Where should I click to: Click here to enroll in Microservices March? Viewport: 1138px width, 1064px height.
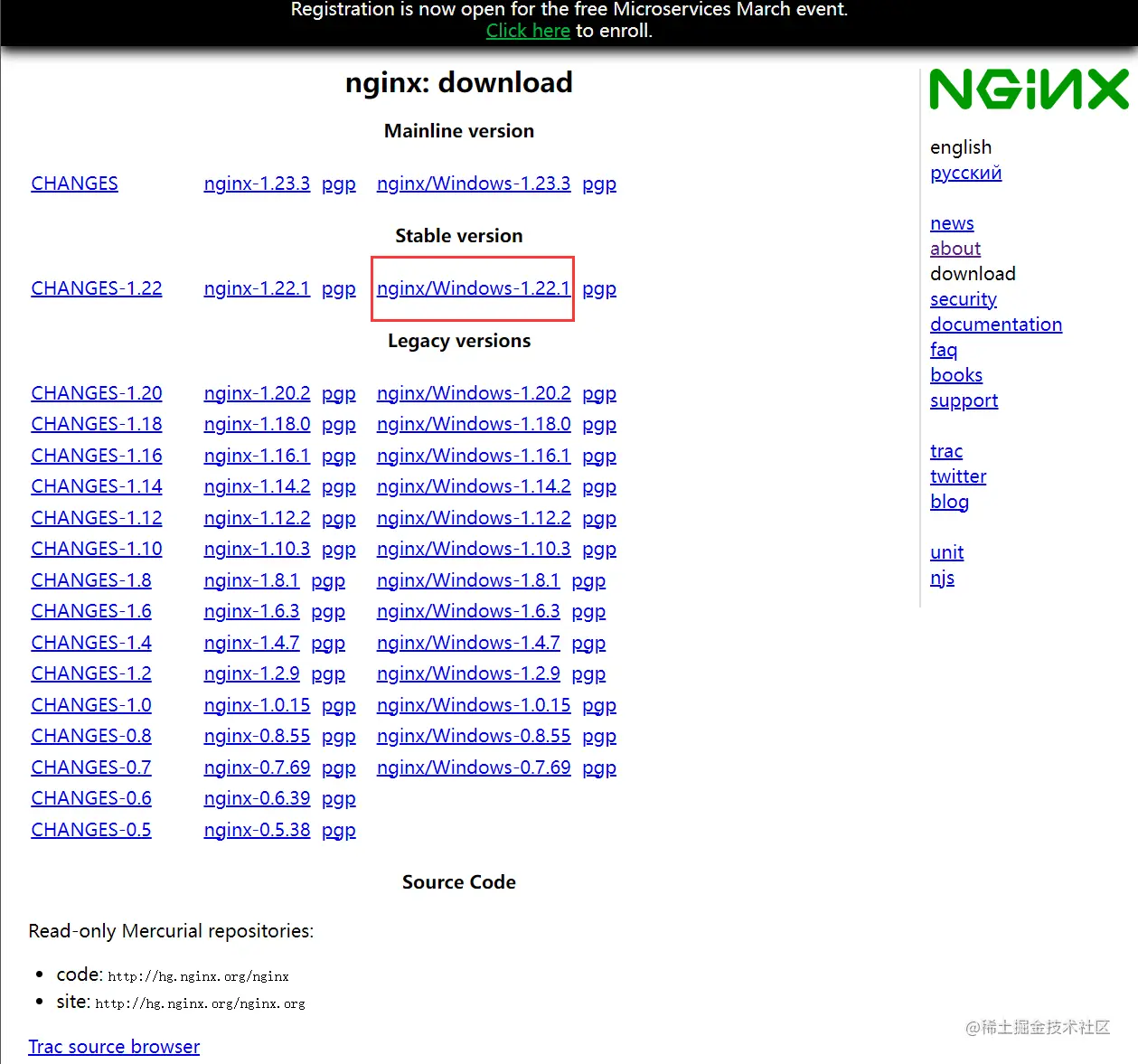[x=528, y=30]
